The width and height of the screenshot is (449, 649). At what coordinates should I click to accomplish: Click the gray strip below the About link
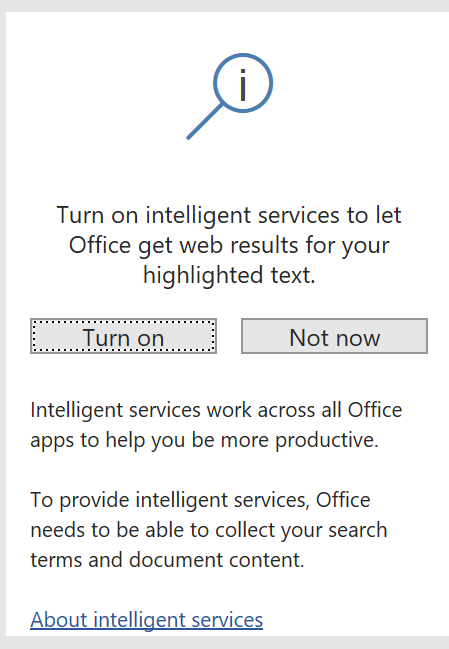click(224, 643)
